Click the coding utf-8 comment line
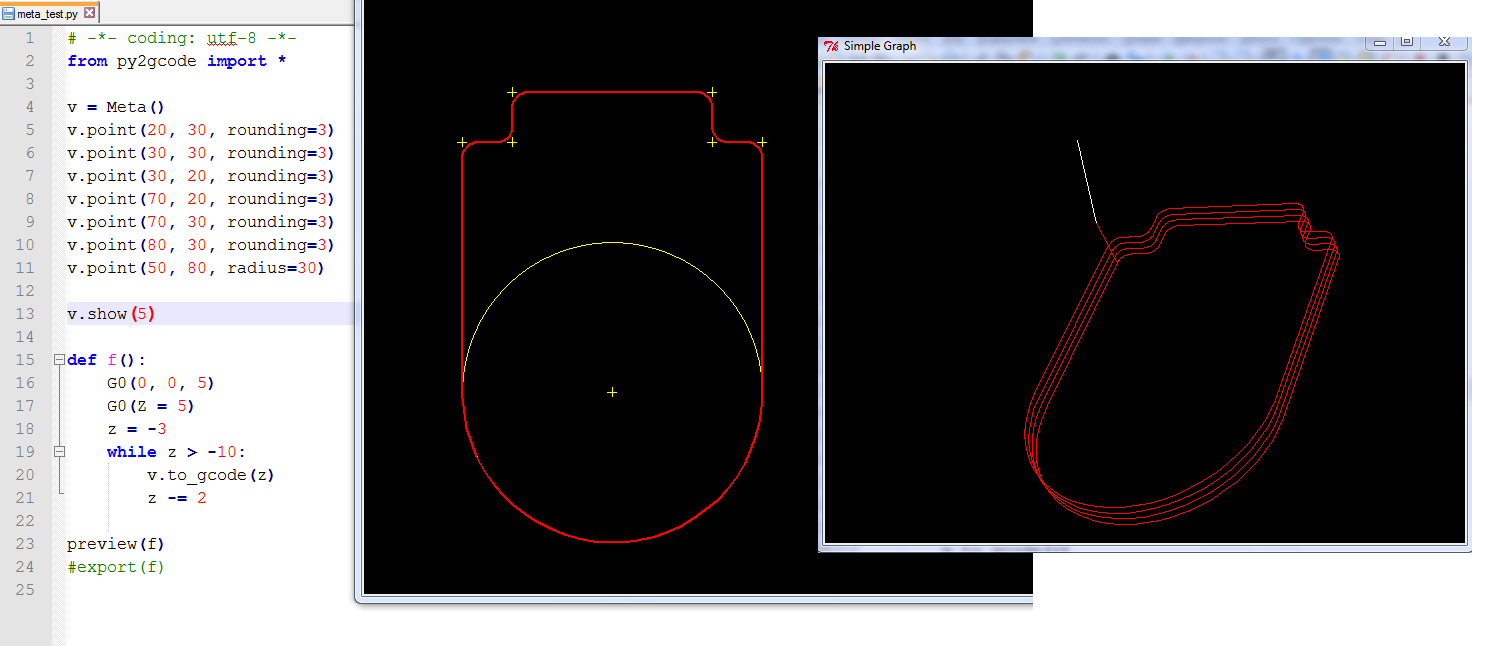 [x=182, y=38]
